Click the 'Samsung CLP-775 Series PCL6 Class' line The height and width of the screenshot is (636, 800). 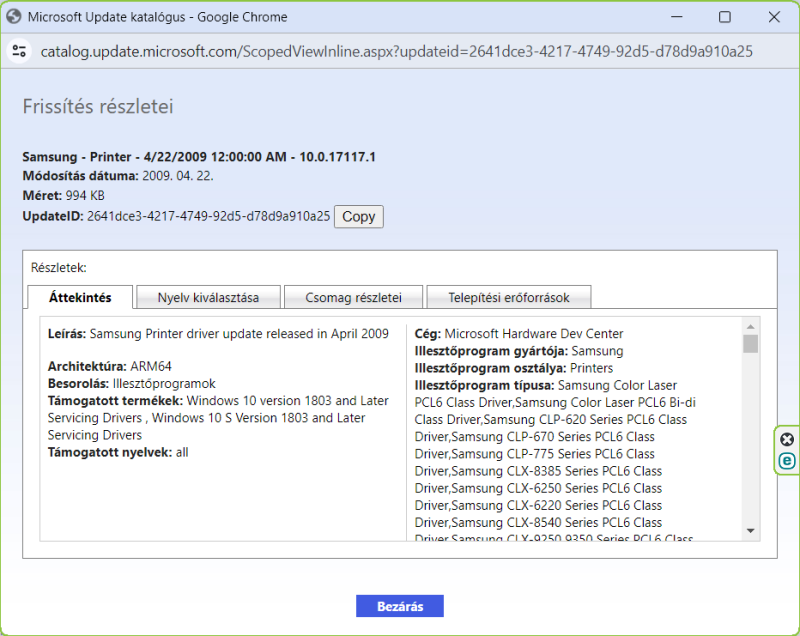click(x=535, y=454)
